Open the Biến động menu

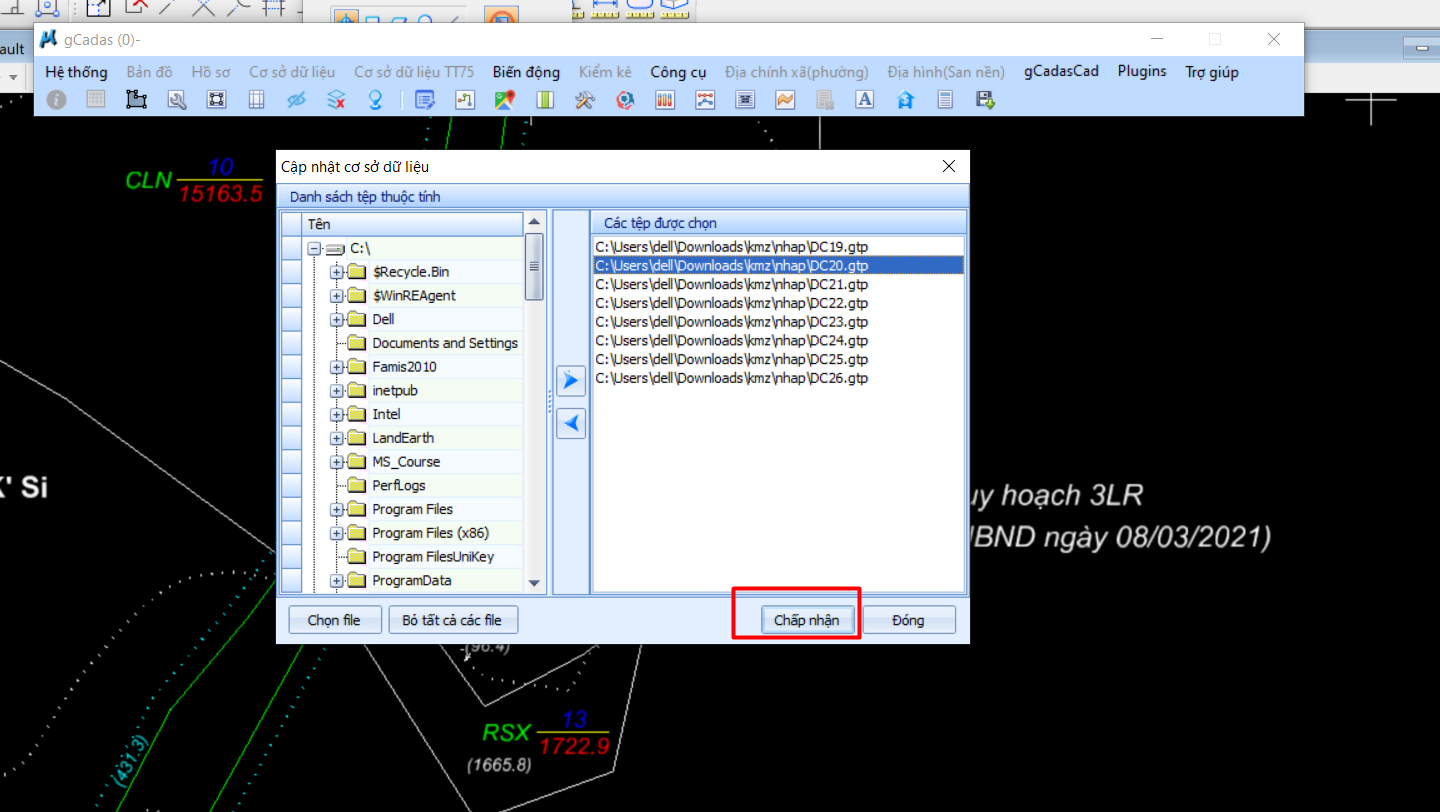coord(526,72)
